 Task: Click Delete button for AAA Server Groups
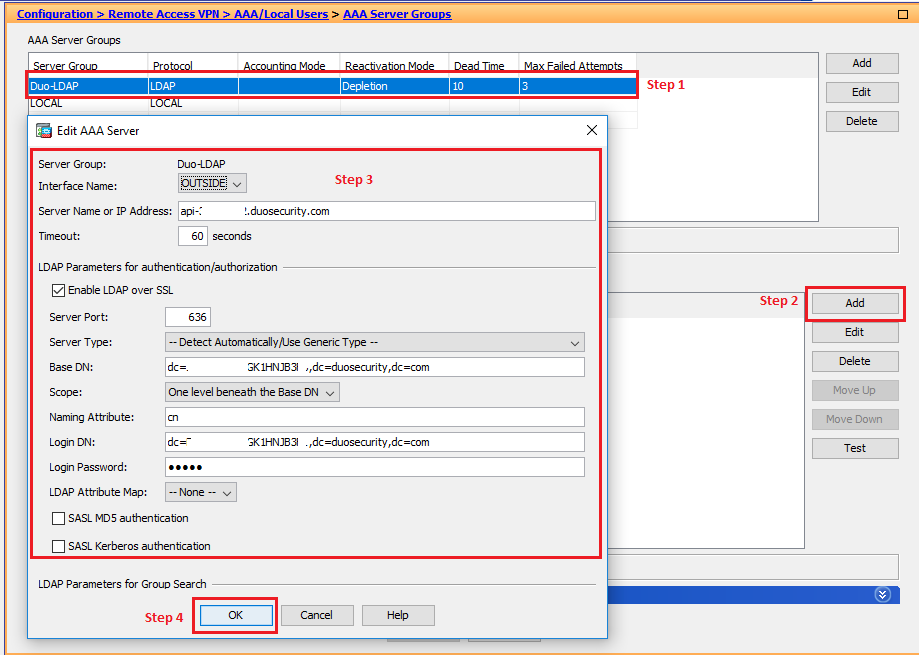pyautogui.click(x=862, y=121)
